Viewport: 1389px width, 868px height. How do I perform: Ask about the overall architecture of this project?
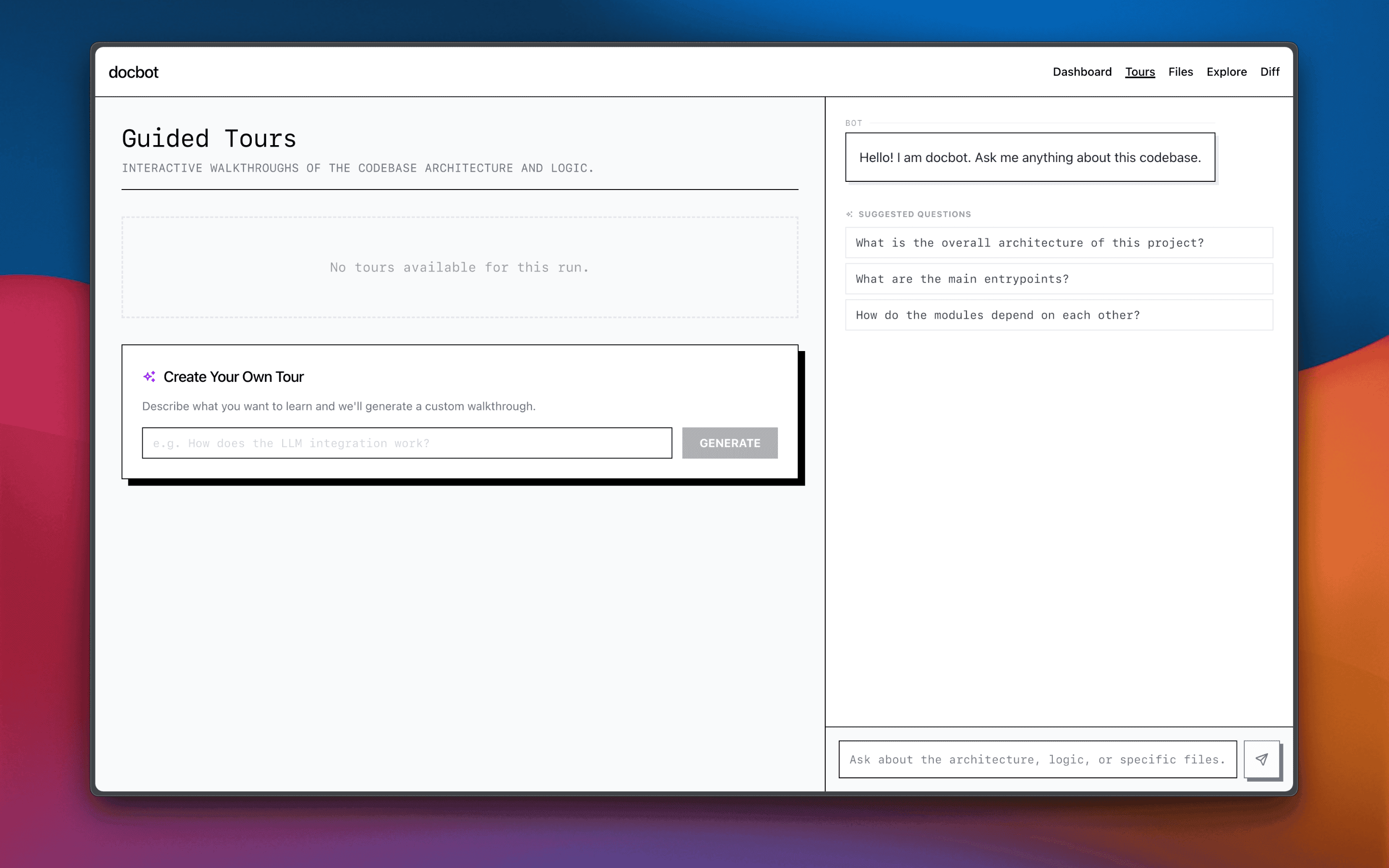click(x=1059, y=243)
